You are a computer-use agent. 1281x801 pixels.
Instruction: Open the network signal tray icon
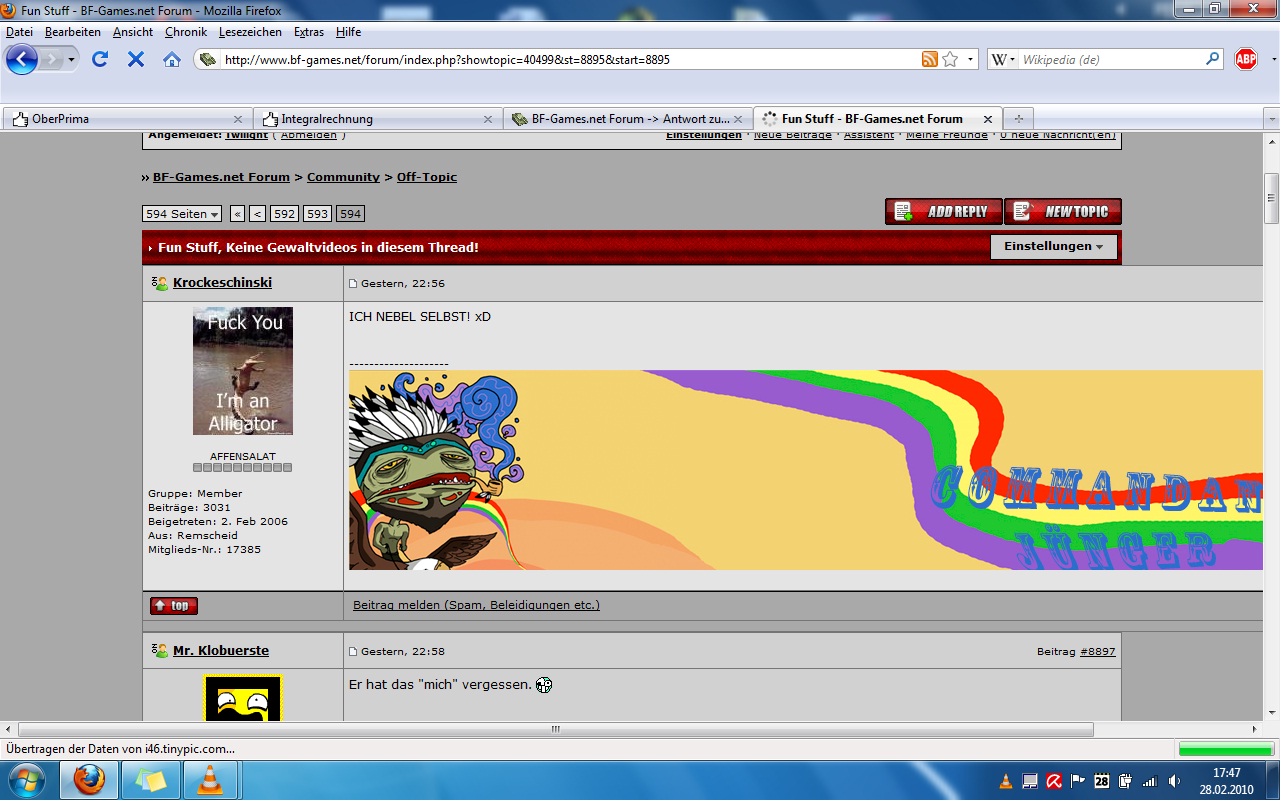1150,781
